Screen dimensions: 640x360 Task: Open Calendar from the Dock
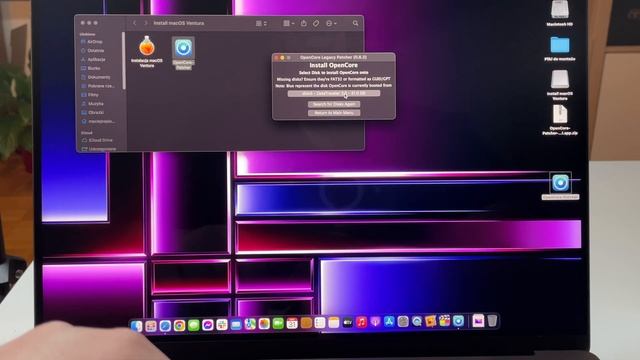click(x=292, y=324)
